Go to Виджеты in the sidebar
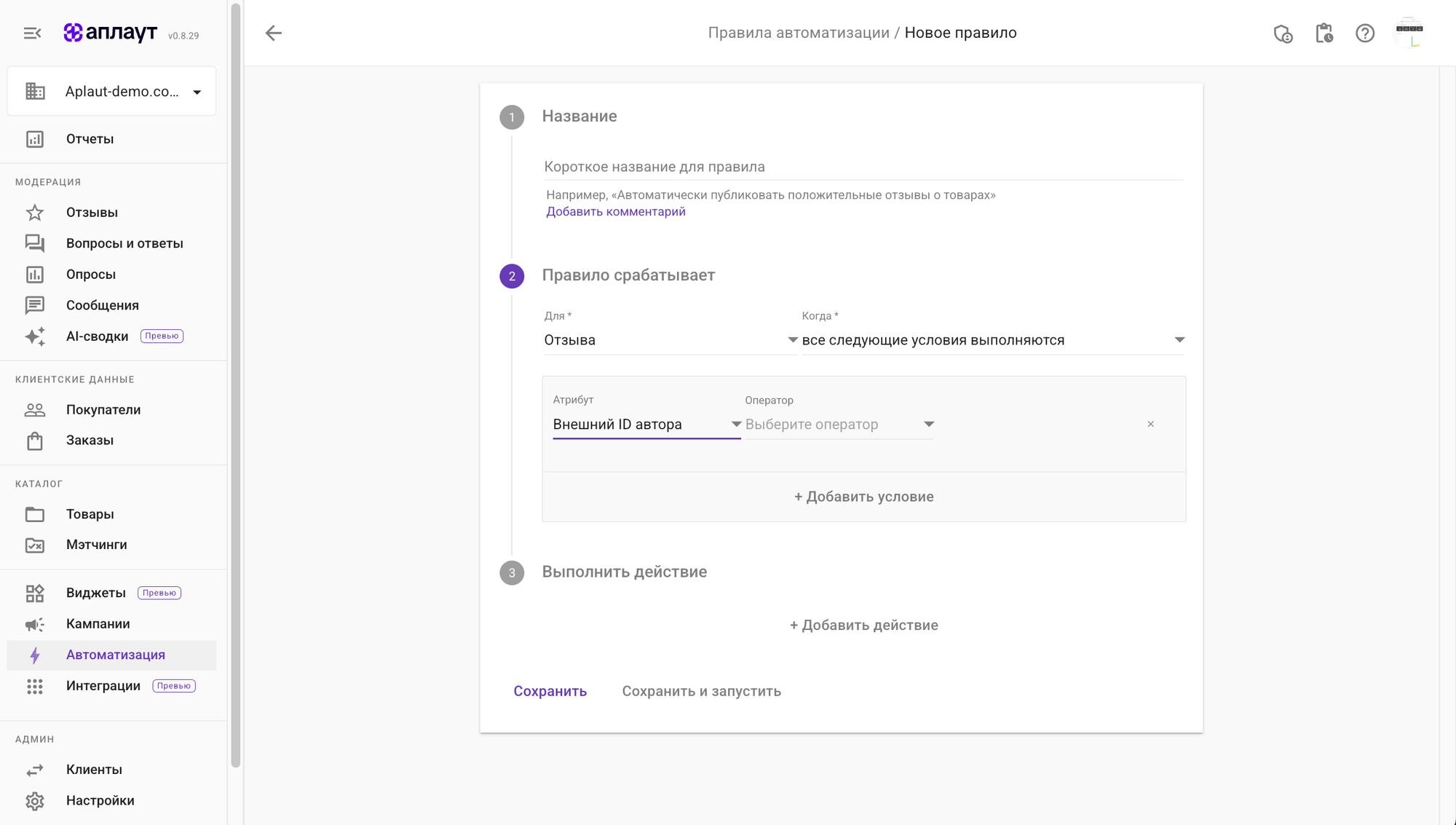1456x825 pixels. [96, 593]
